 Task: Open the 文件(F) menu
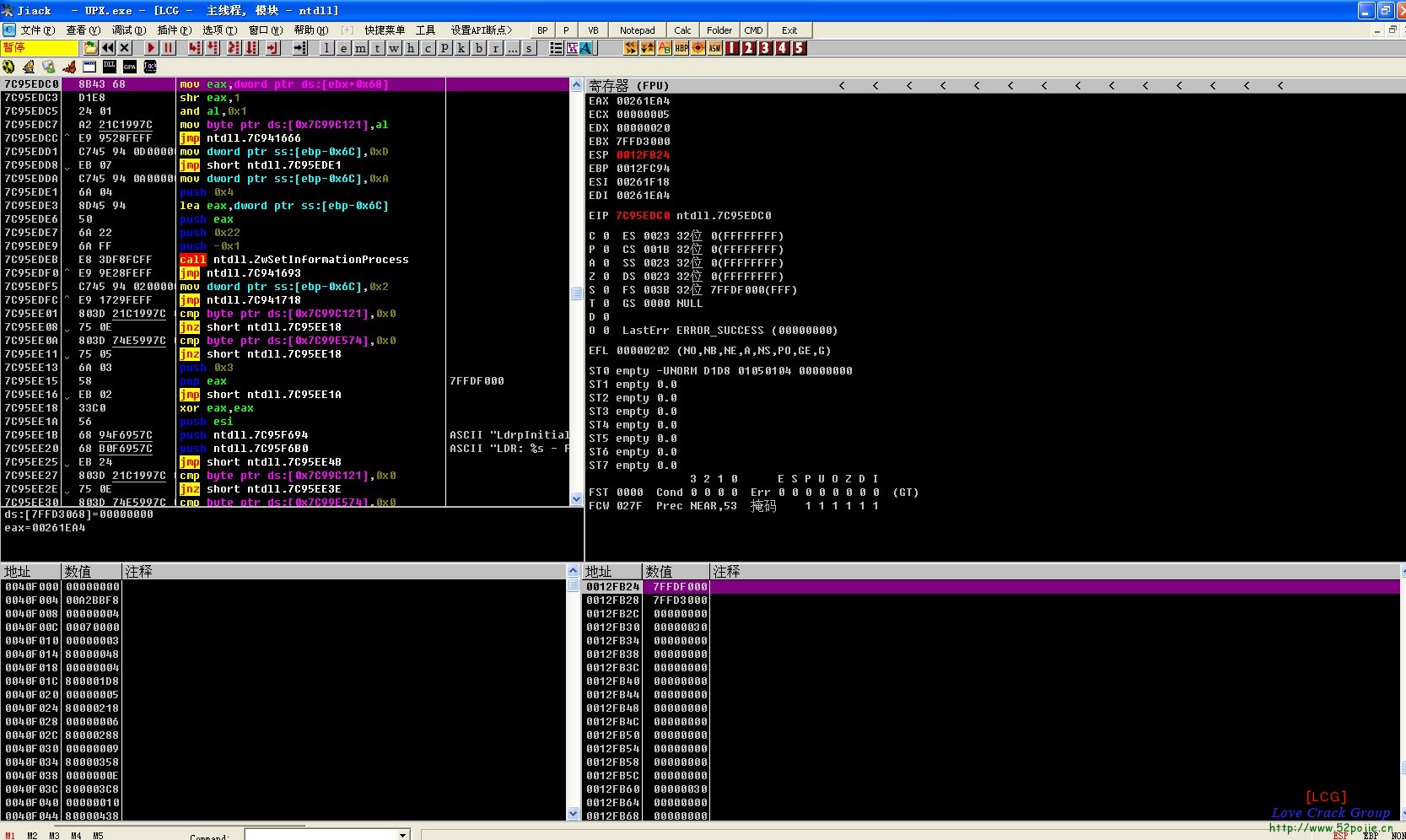[x=37, y=30]
